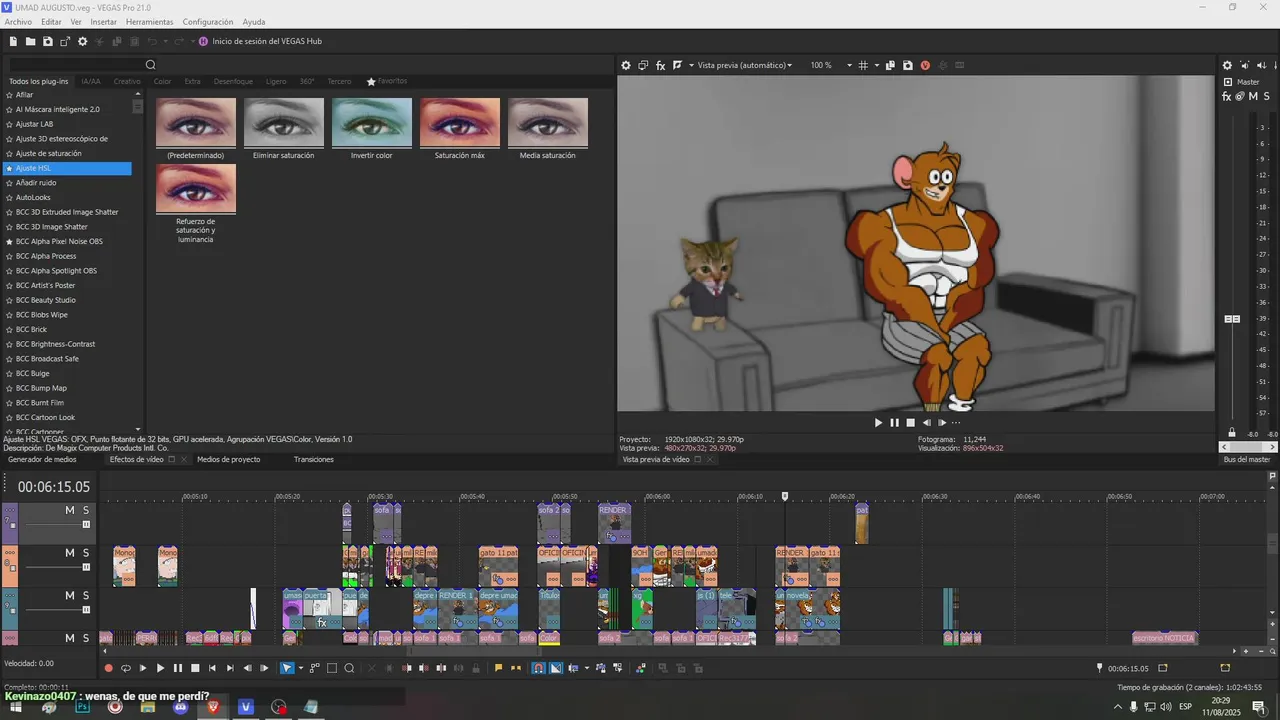The image size is (1280, 720).
Task: Open preview properties gear icon
Action: tap(626, 65)
